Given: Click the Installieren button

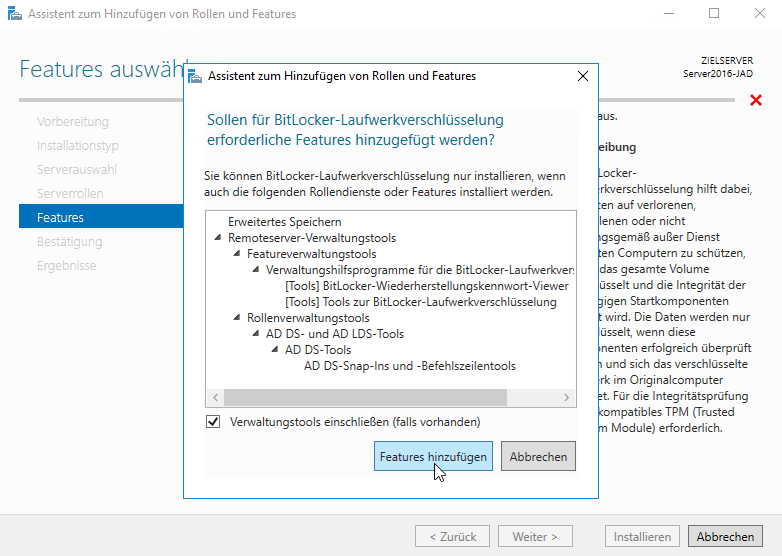Looking at the screenshot, I should click(642, 537).
